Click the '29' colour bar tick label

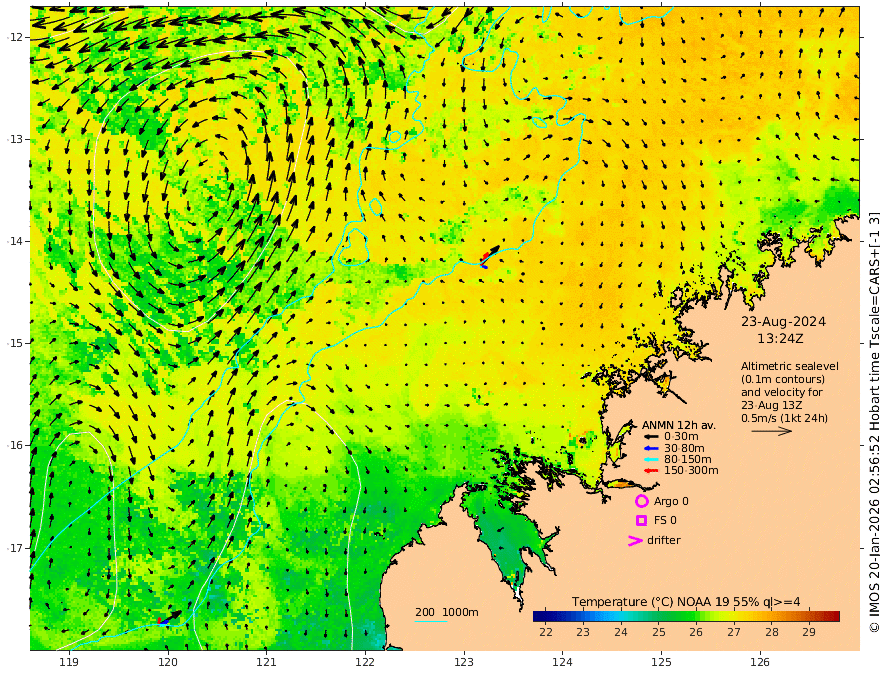809,632
